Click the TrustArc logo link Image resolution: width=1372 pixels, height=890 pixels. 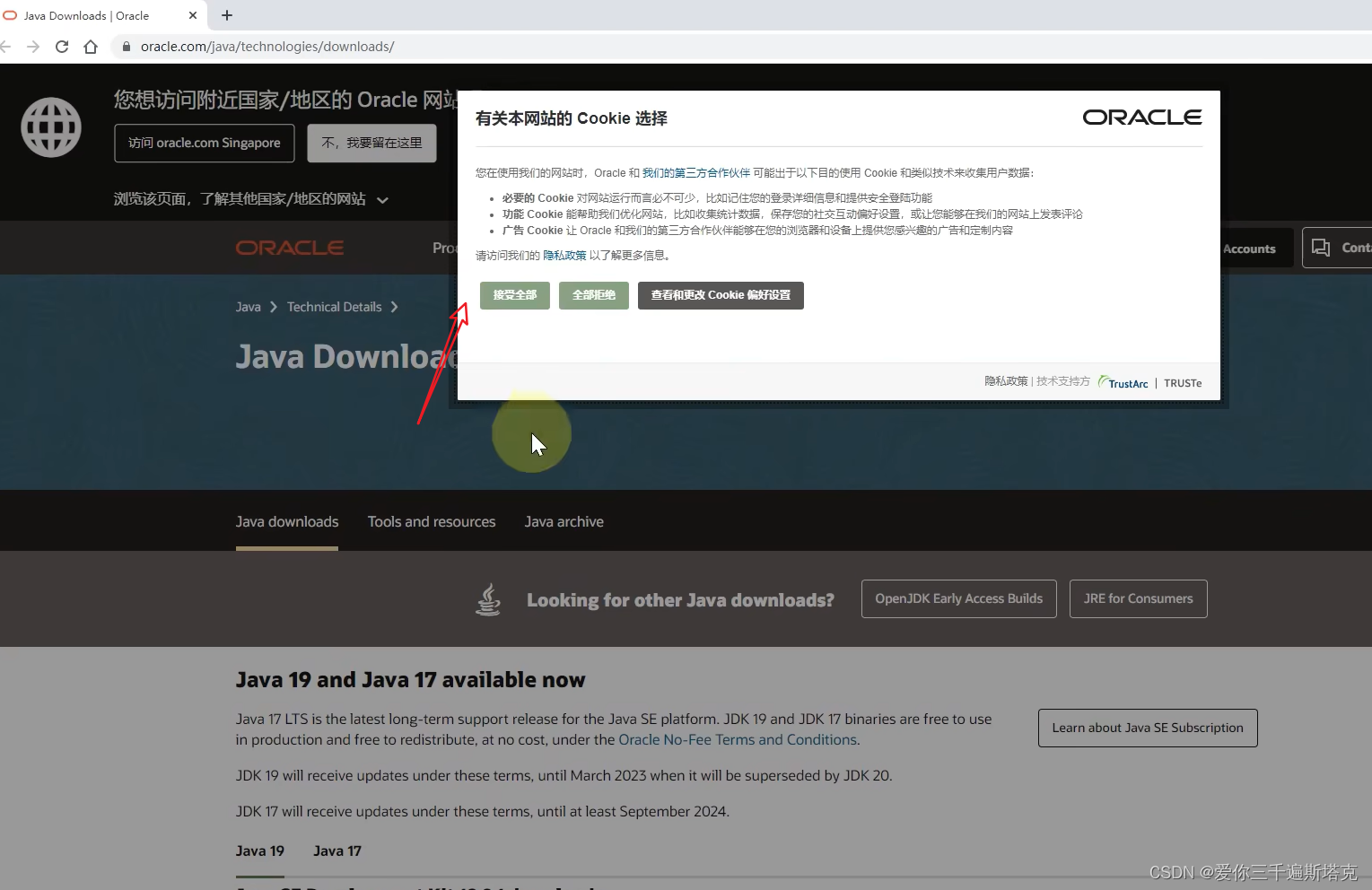click(x=1123, y=382)
